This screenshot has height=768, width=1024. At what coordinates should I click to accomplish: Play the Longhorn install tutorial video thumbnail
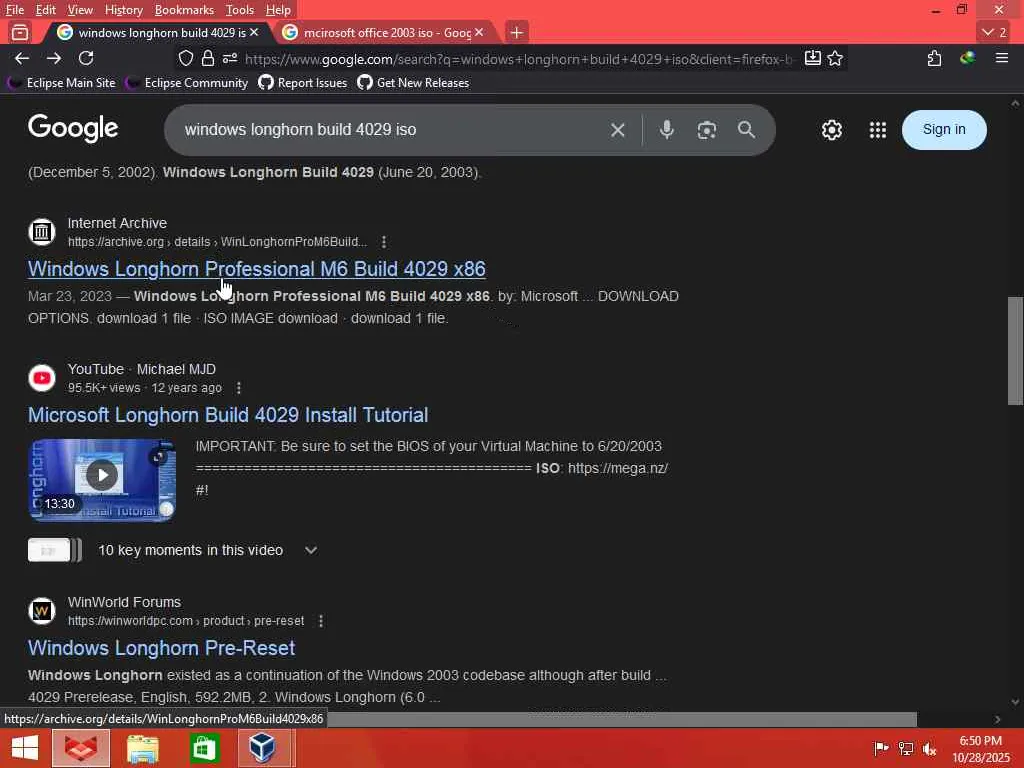click(102, 479)
